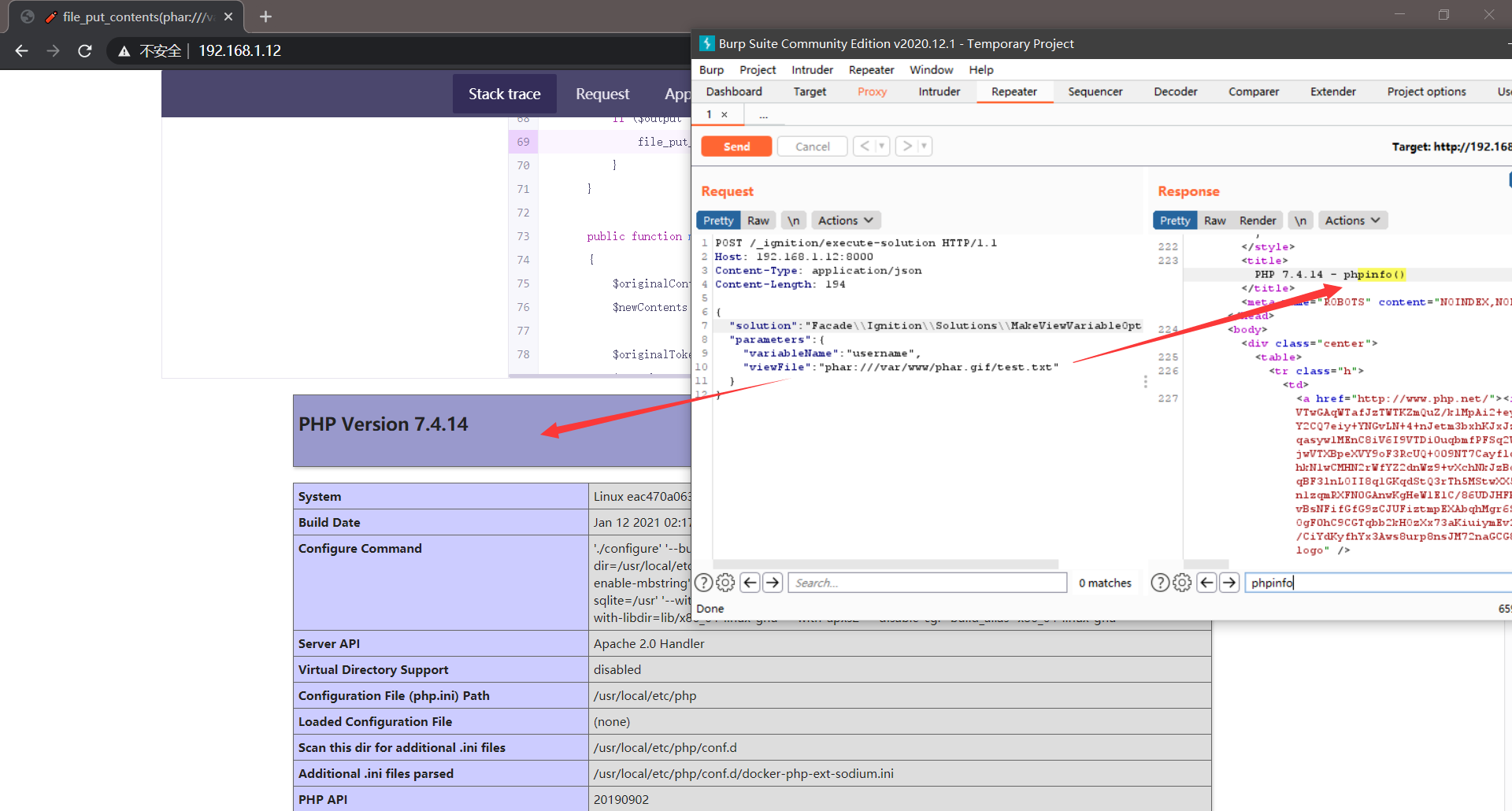Click the insecure site warning icon

point(124,51)
